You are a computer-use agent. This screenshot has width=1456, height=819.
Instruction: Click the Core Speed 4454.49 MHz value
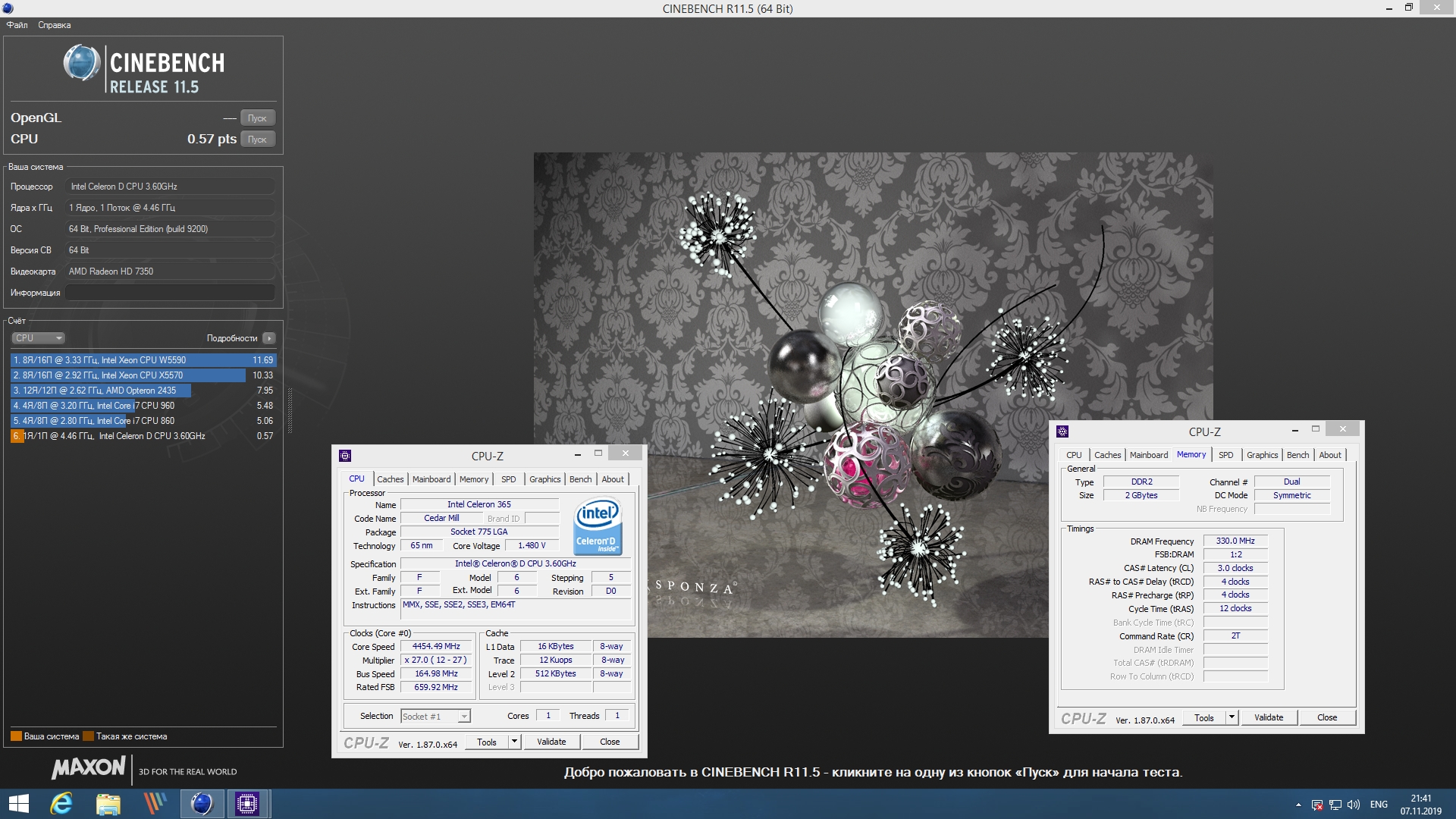(x=436, y=647)
